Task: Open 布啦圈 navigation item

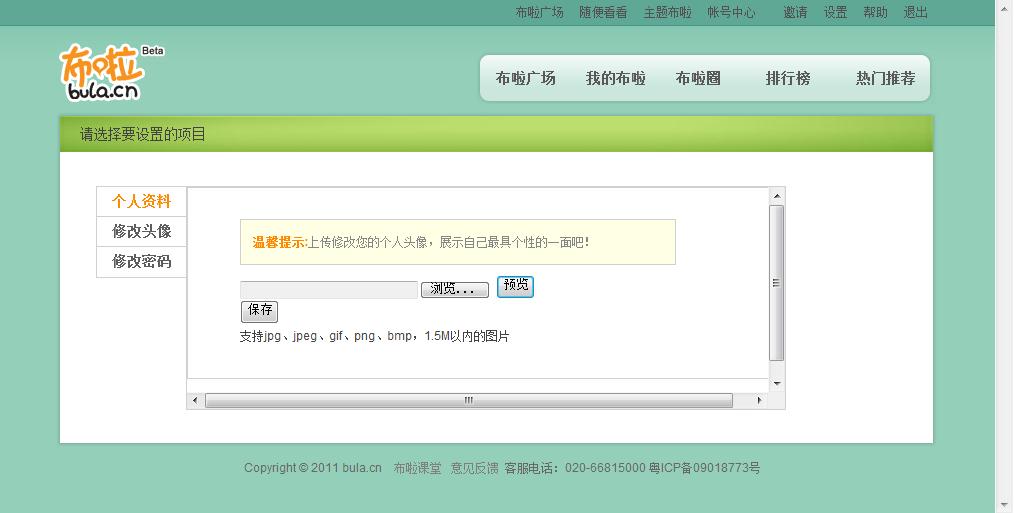Action: click(x=698, y=78)
